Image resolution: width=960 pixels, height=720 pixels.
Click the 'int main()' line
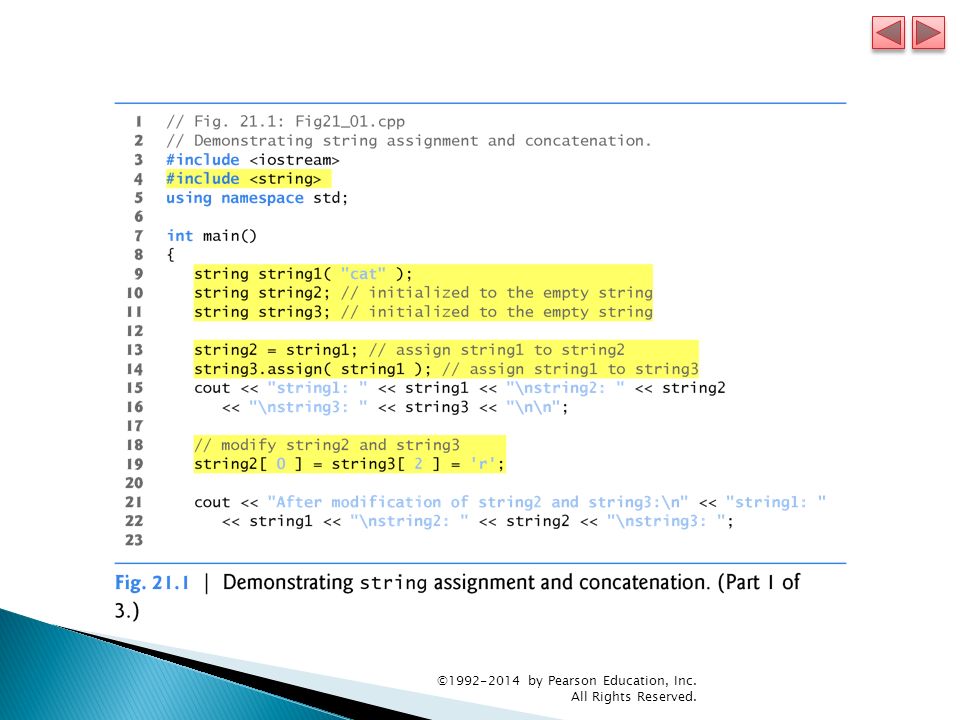[x=212, y=236]
